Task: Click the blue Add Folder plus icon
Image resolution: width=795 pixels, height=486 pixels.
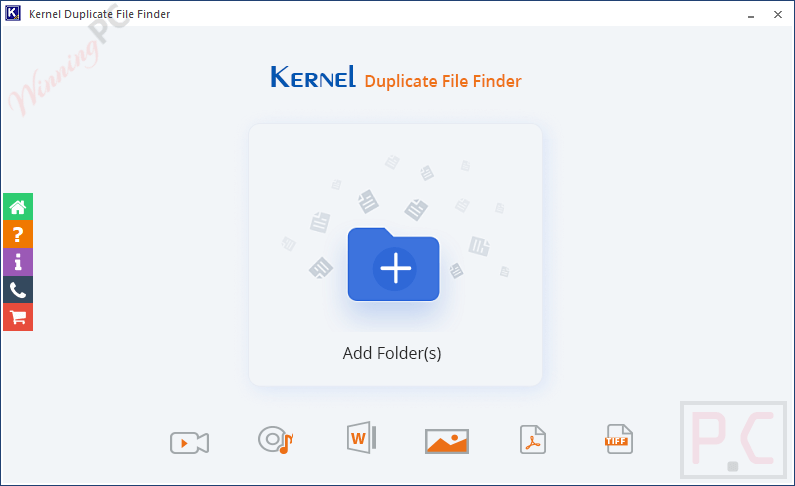Action: click(393, 264)
